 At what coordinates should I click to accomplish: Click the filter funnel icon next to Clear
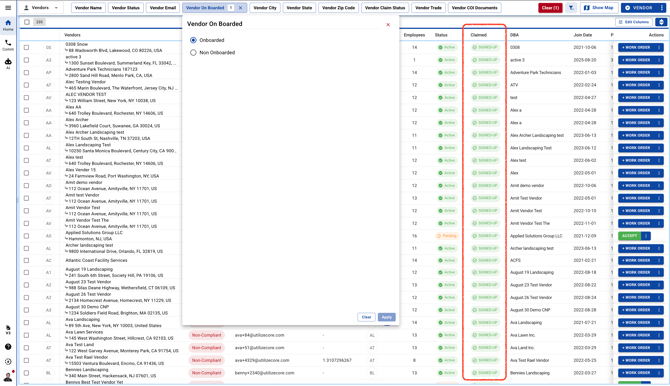click(x=571, y=8)
